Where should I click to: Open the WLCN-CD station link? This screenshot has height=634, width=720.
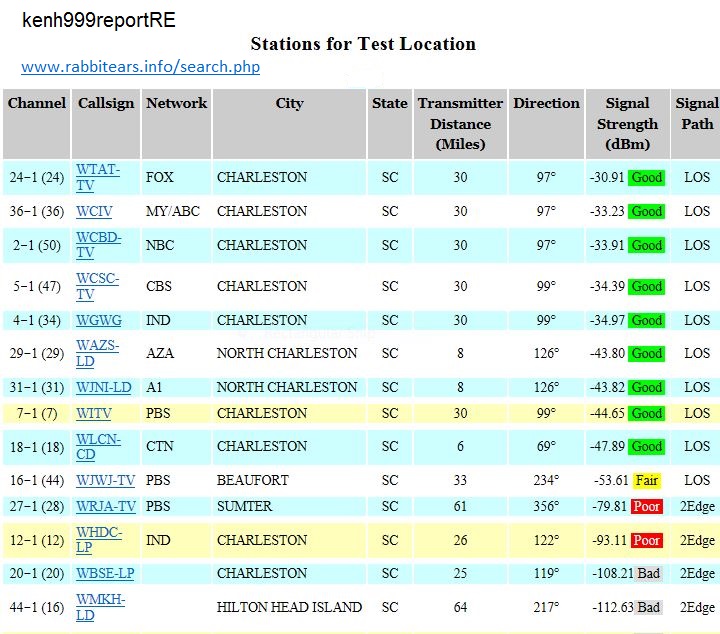click(99, 446)
